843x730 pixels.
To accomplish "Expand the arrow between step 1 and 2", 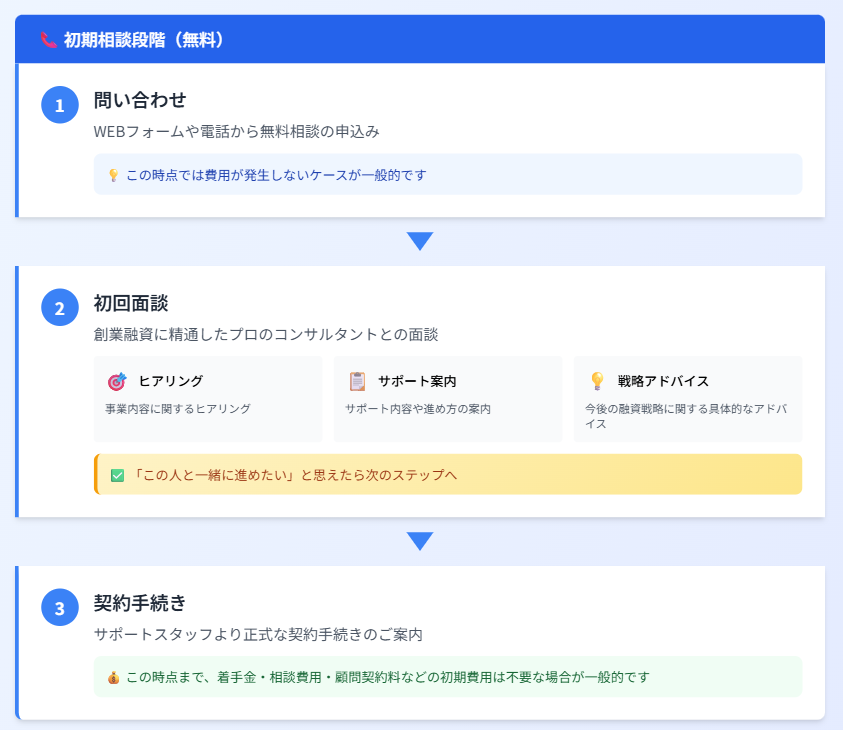I will pyautogui.click(x=421, y=239).
